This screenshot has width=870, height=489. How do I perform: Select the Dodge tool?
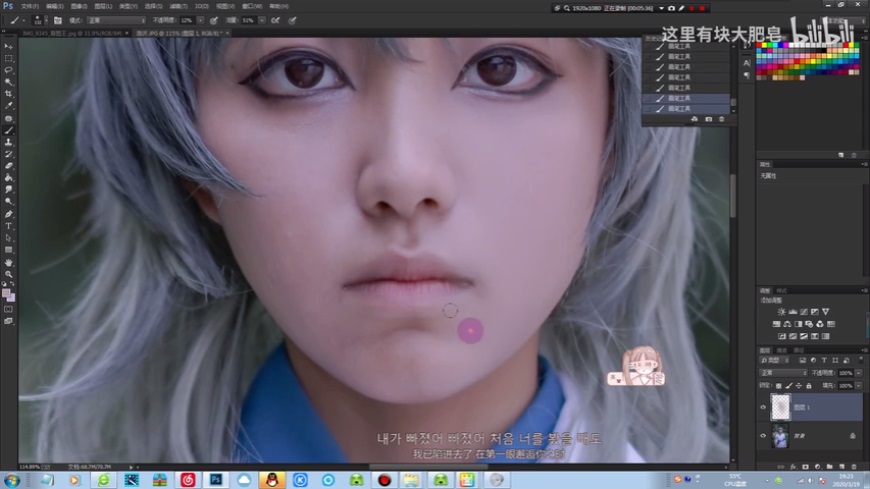(8, 201)
